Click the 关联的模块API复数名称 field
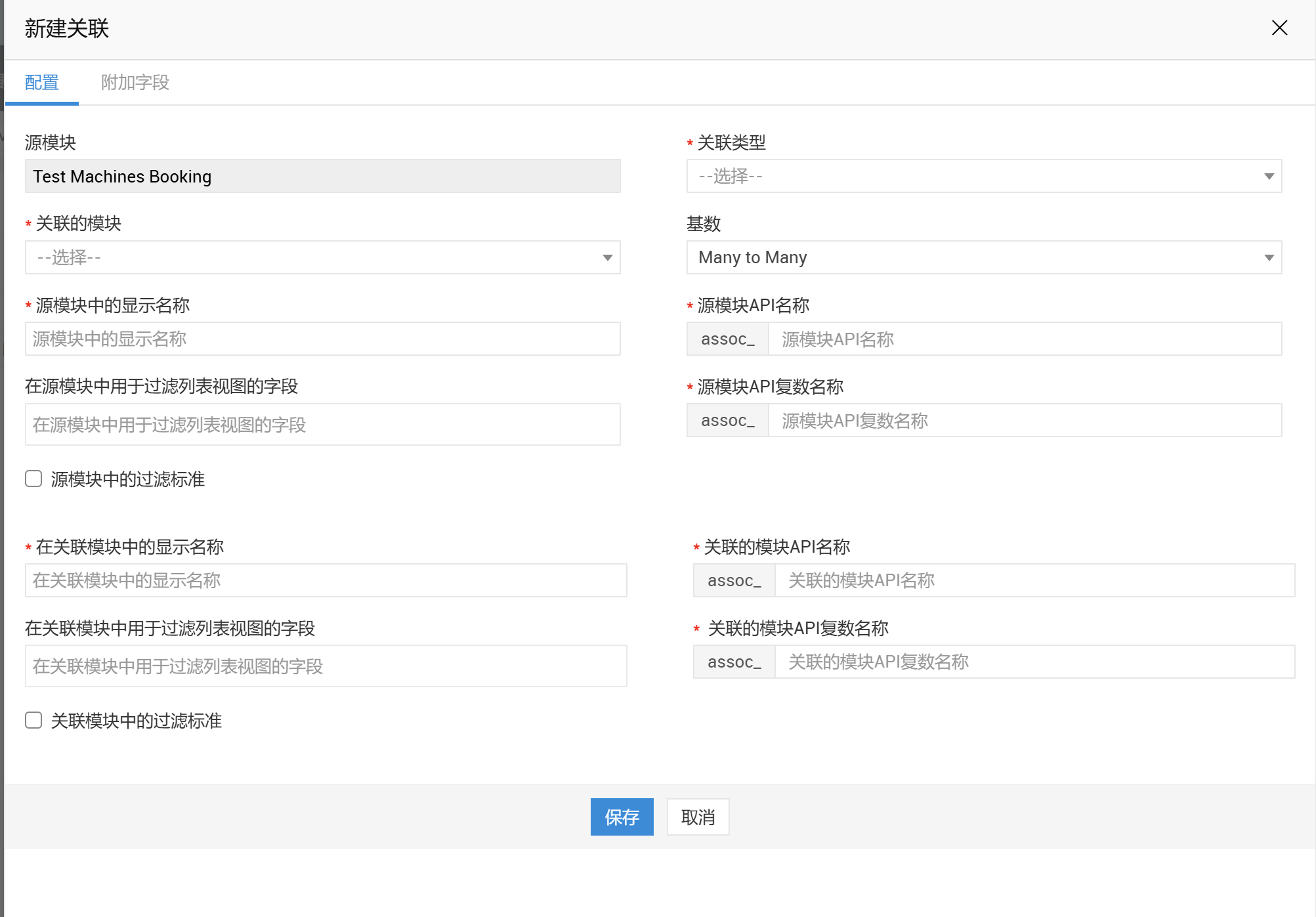This screenshot has height=917, width=1316. pos(1034,662)
